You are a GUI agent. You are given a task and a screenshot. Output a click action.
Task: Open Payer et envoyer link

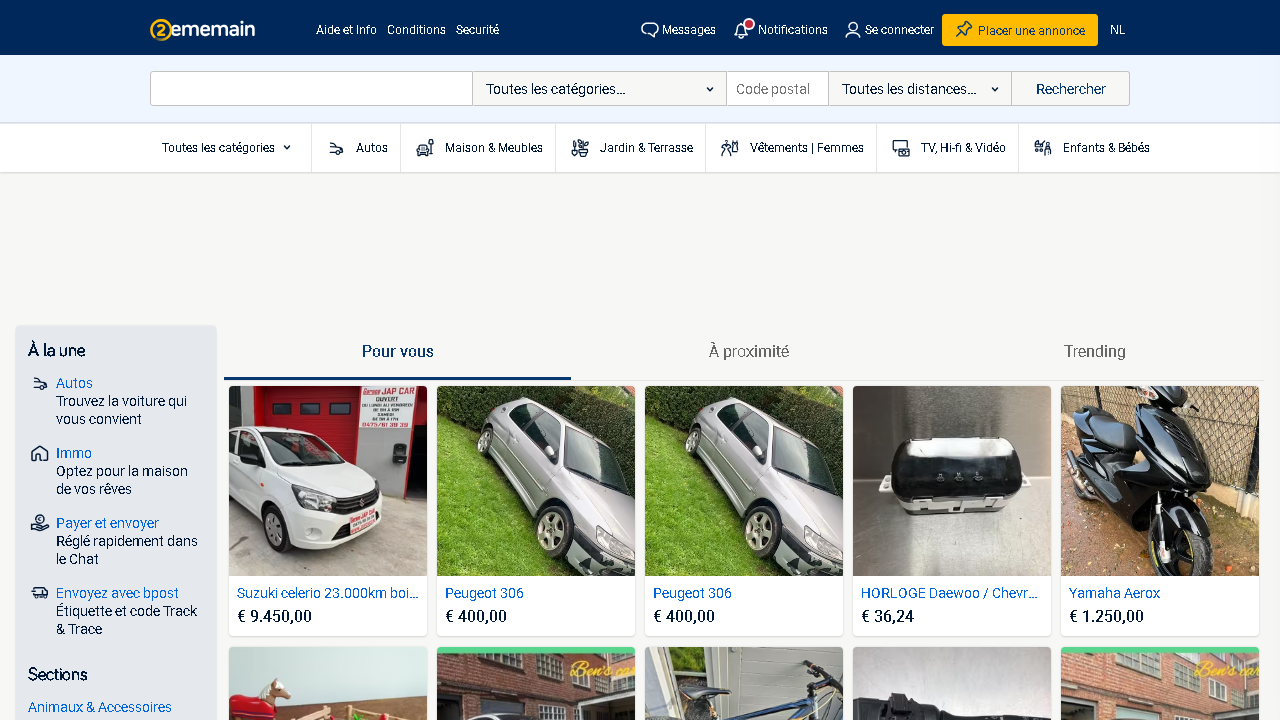[107, 523]
